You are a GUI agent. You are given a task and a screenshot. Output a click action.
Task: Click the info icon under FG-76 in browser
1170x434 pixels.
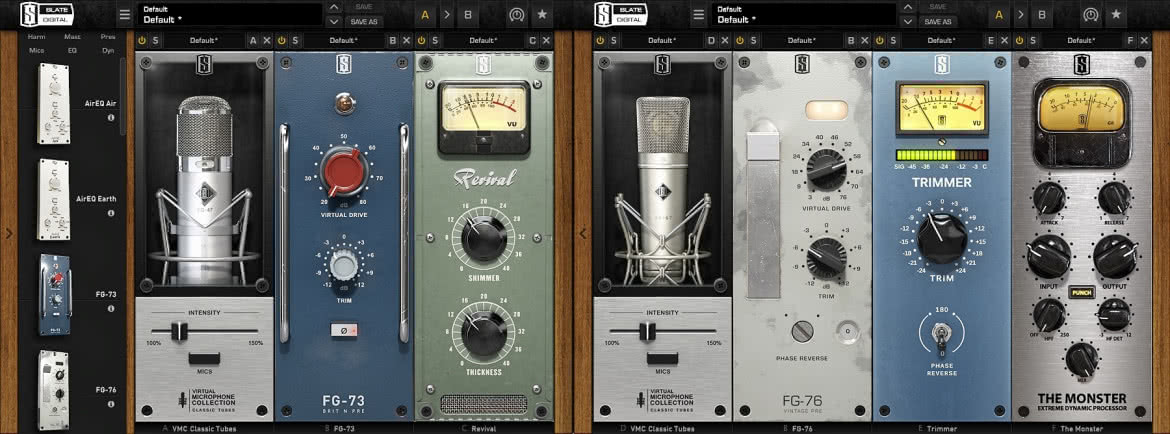tap(111, 404)
